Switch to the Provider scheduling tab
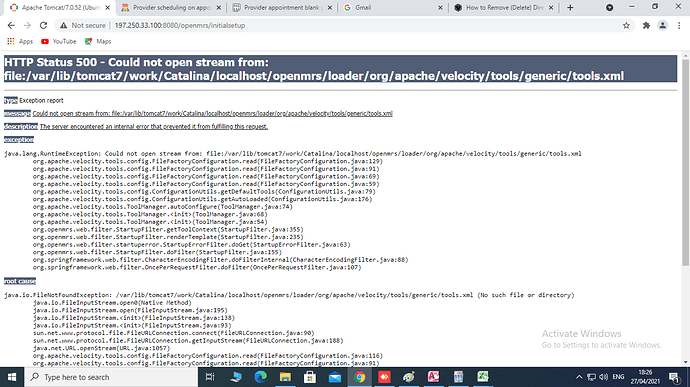Viewport: 690px width, 387px height. point(172,7)
